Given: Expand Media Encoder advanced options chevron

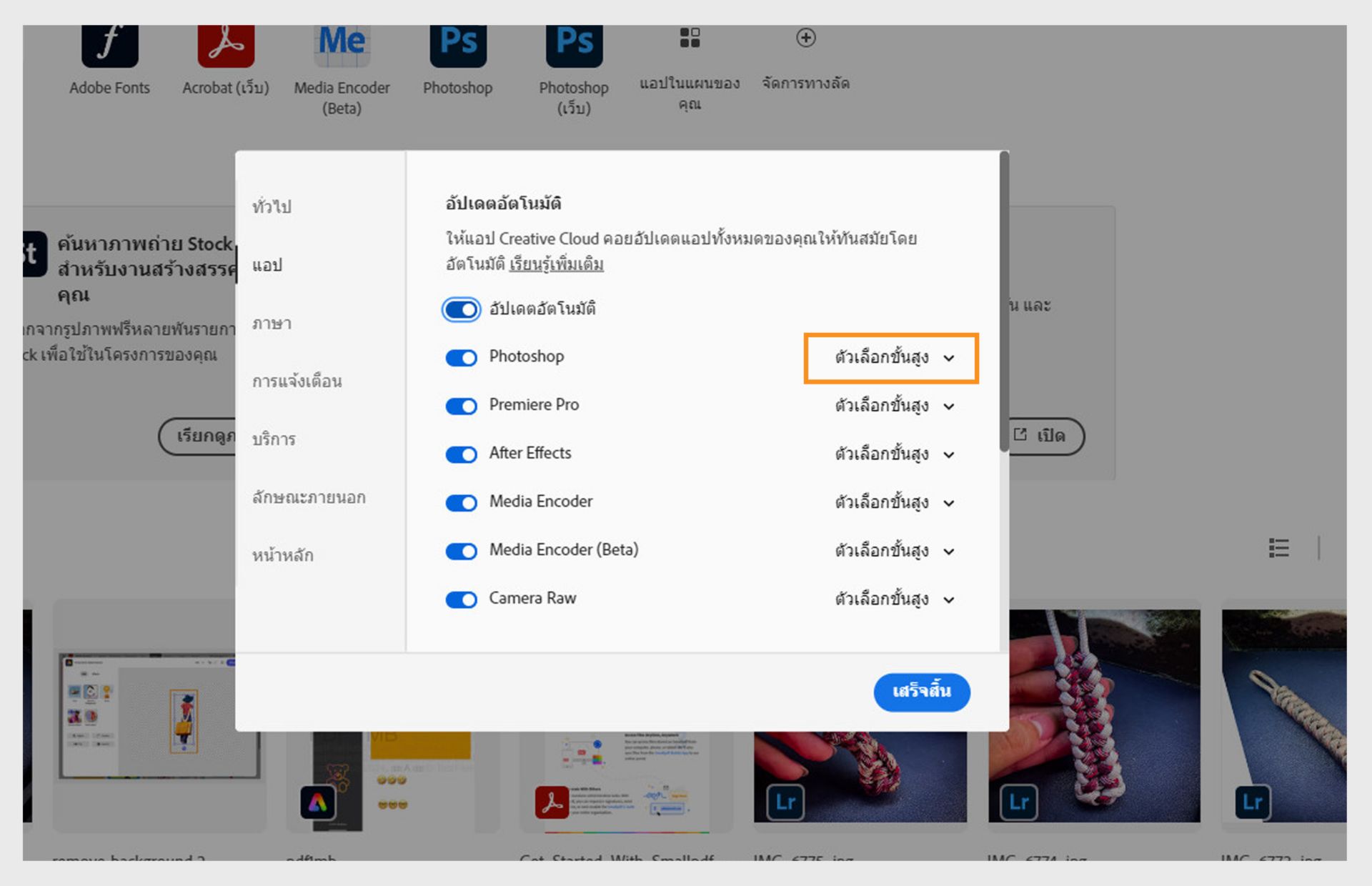Looking at the screenshot, I should (x=948, y=503).
